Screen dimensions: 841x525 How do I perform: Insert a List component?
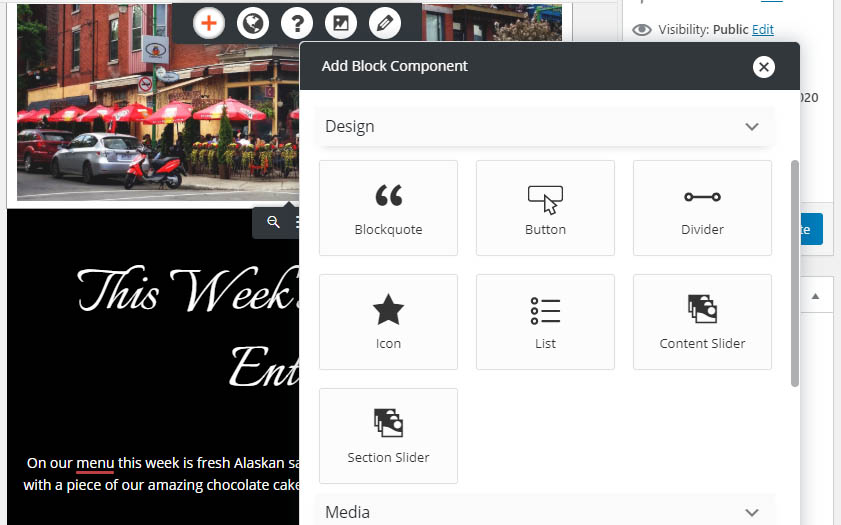(x=545, y=322)
